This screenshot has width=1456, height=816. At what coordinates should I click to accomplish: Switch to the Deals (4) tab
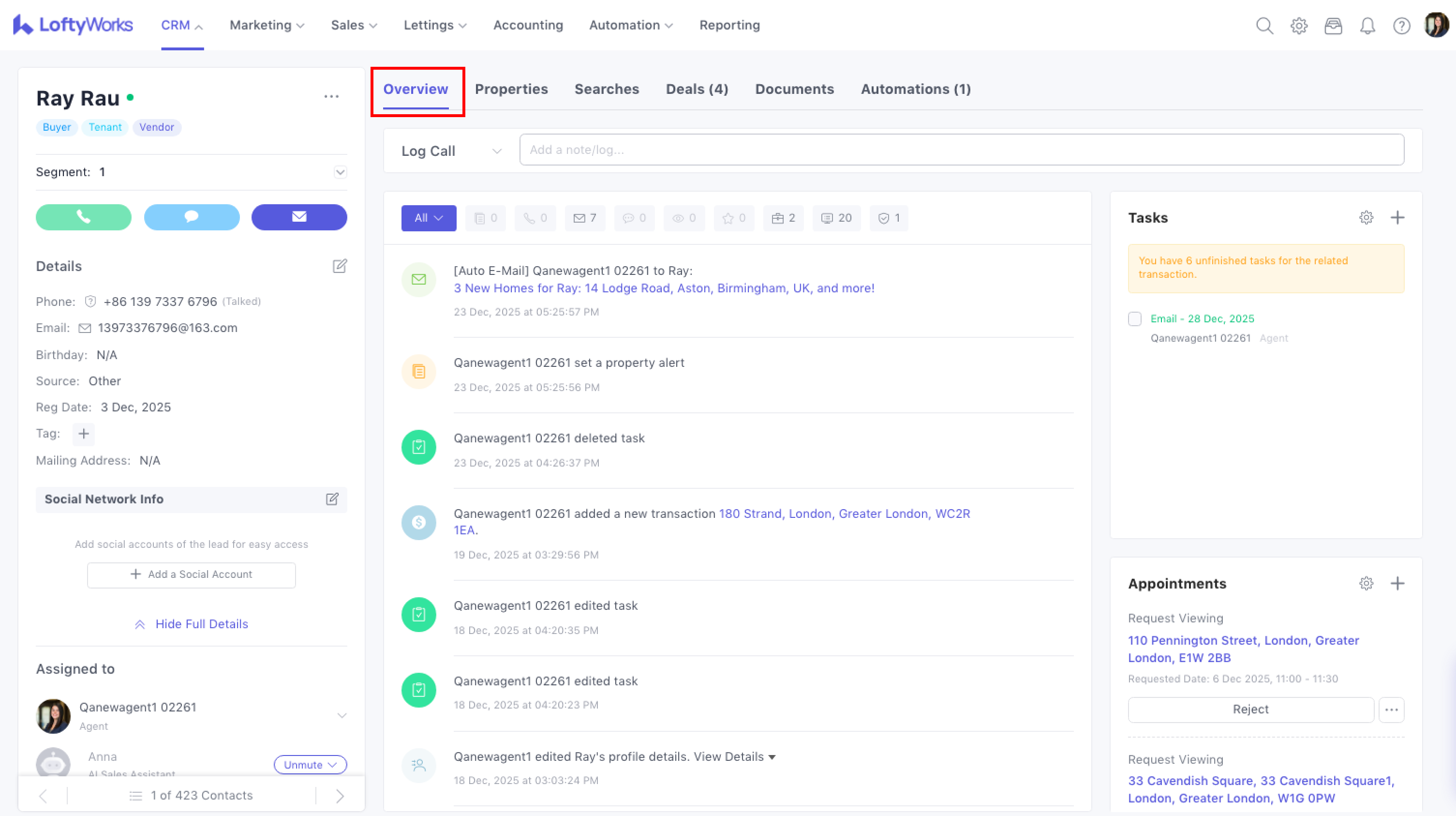[x=697, y=90]
